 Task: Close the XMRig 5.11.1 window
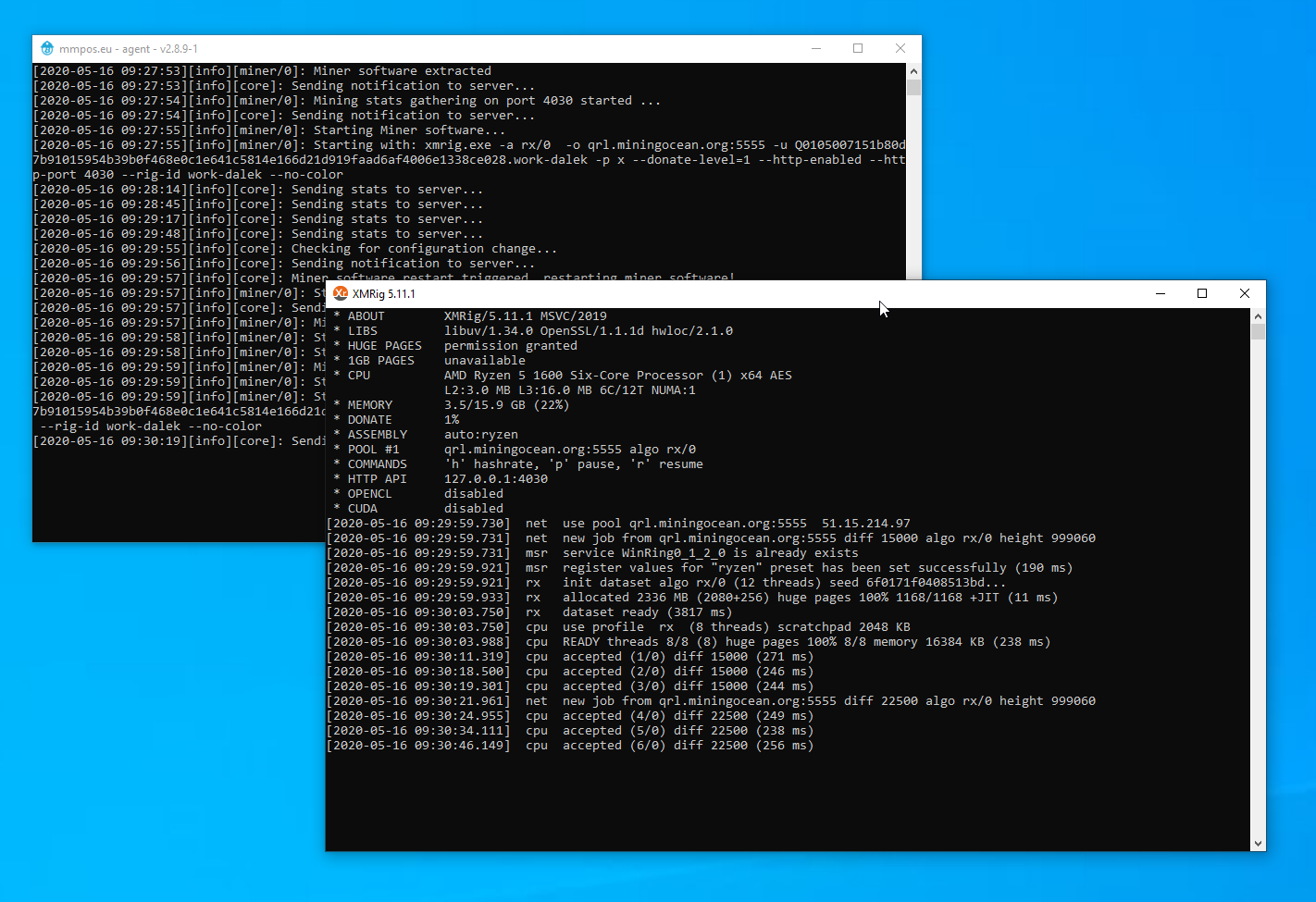pos(1245,293)
